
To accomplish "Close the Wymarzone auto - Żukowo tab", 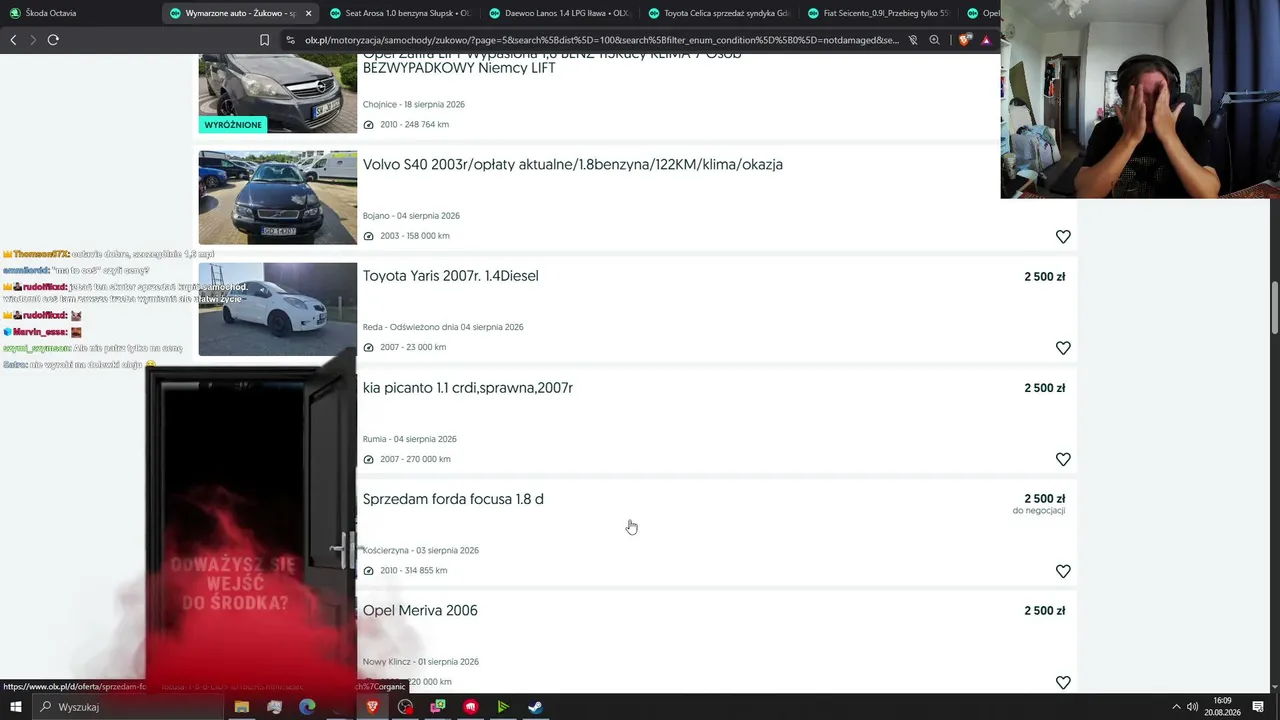I will pos(308,13).
